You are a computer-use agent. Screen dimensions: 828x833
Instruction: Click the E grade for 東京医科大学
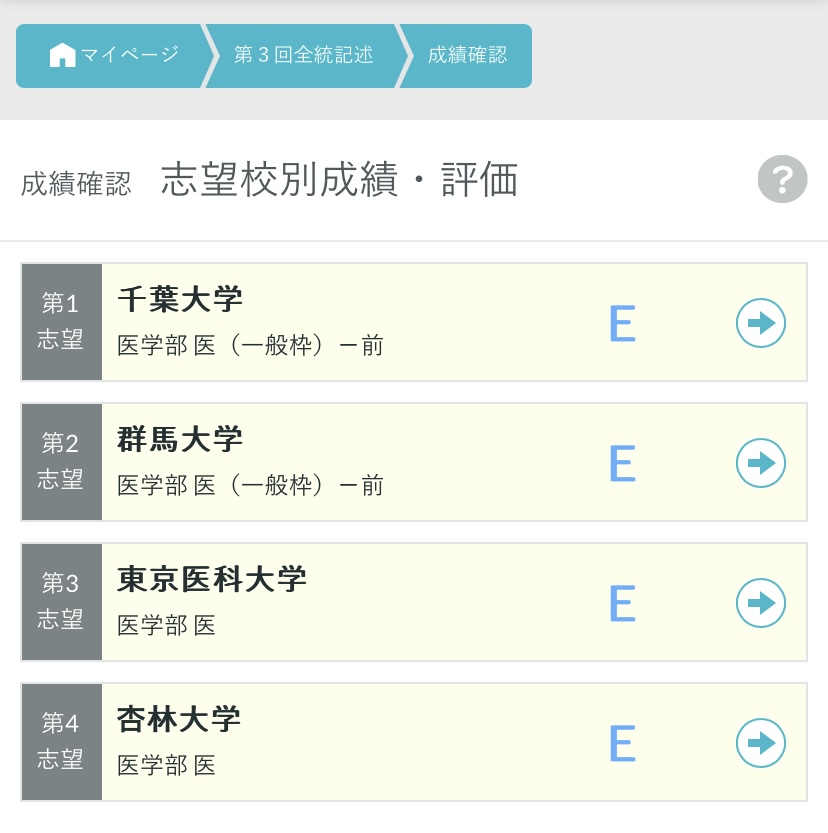[x=622, y=603]
